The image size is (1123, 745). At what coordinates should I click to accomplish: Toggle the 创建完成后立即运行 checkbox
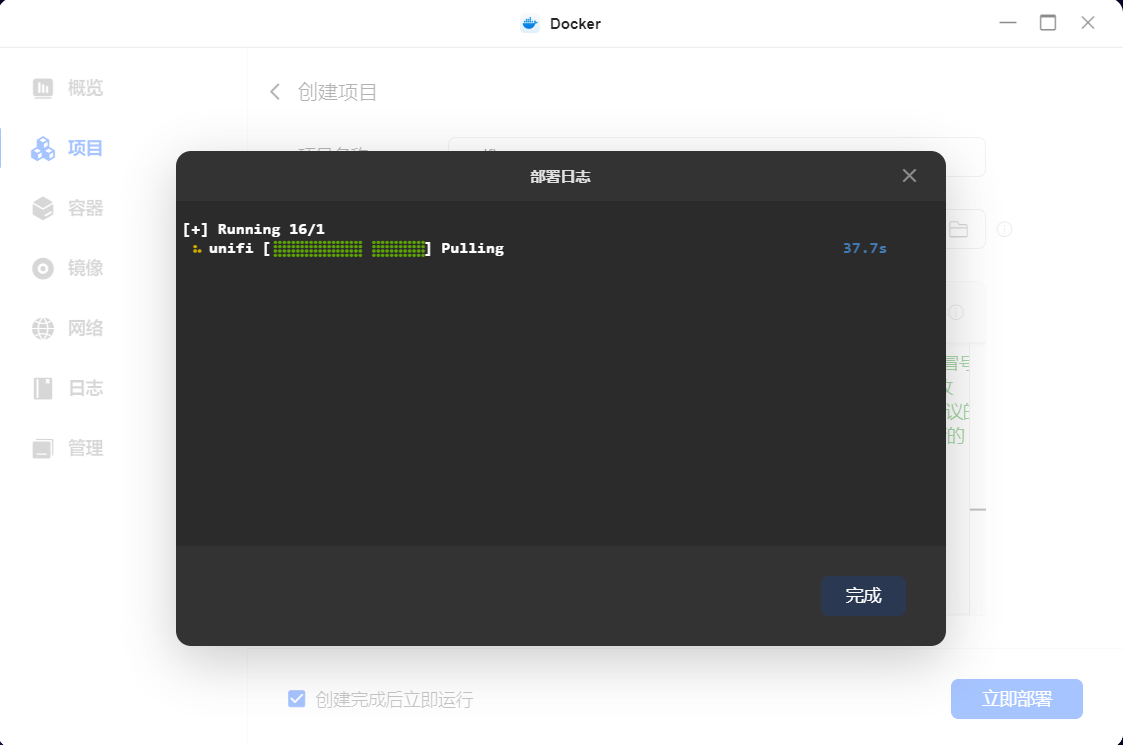pyautogui.click(x=297, y=699)
